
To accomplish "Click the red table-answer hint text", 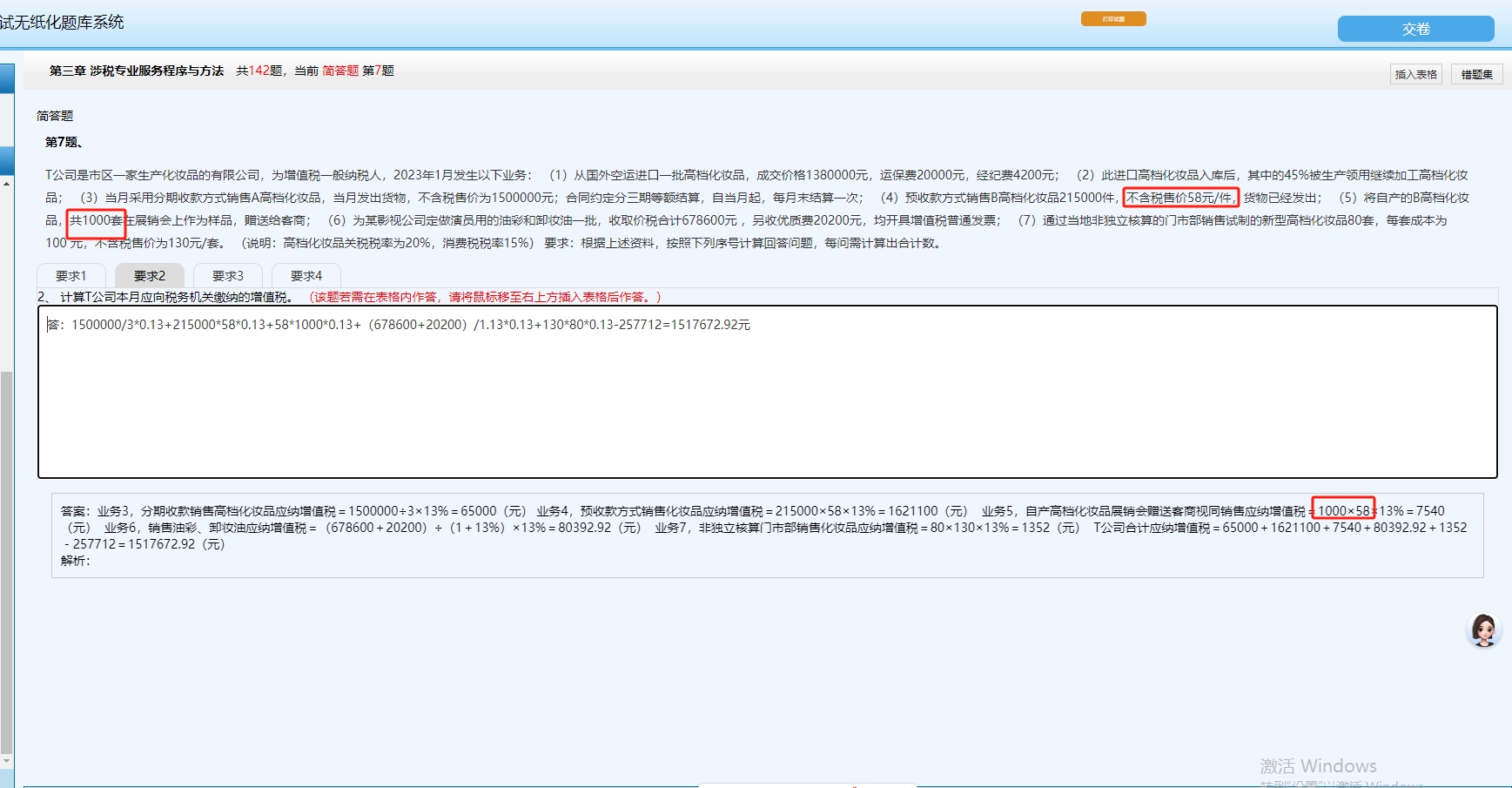I will [486, 297].
